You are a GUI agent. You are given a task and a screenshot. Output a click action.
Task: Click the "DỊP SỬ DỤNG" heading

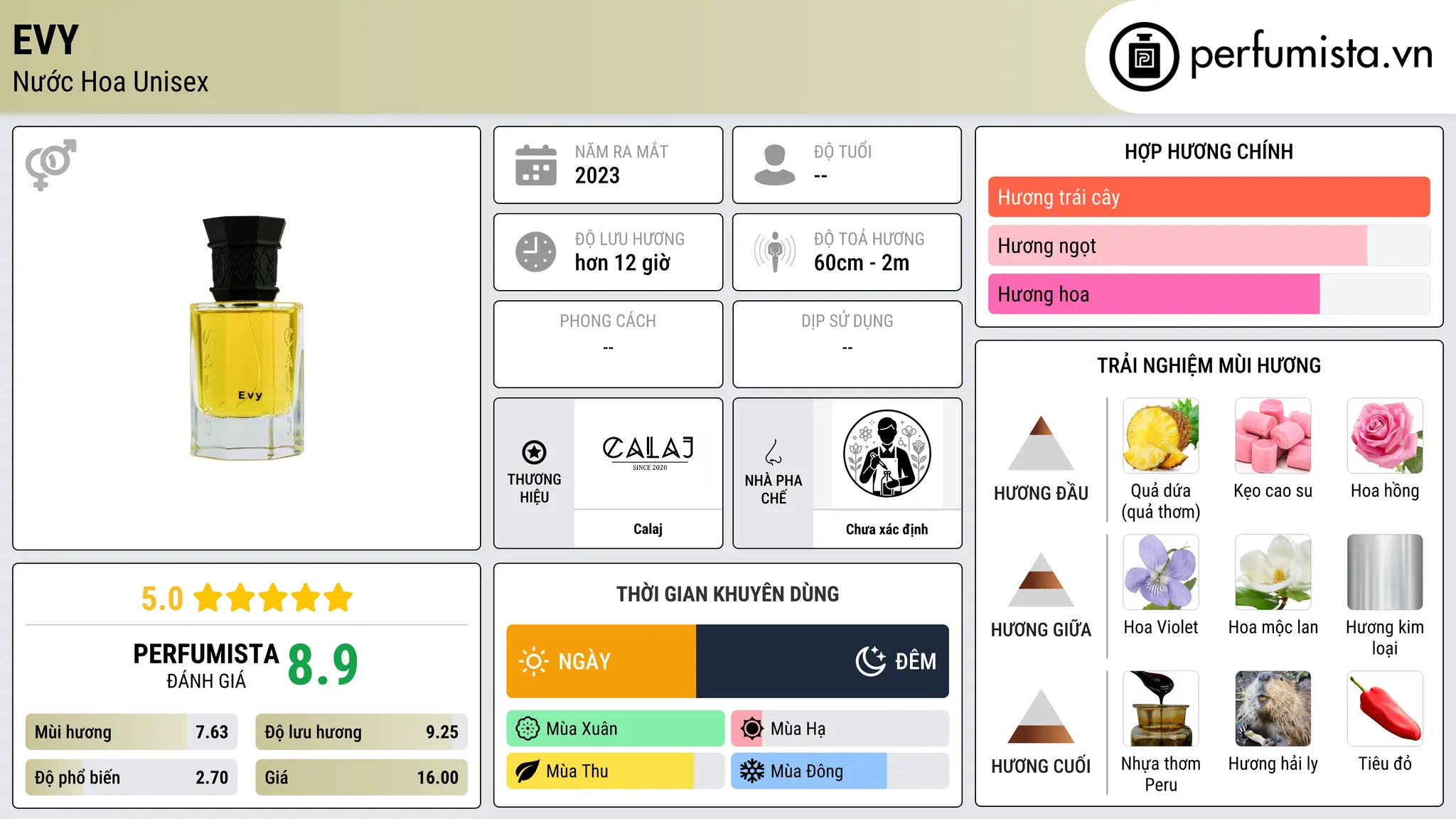(847, 321)
